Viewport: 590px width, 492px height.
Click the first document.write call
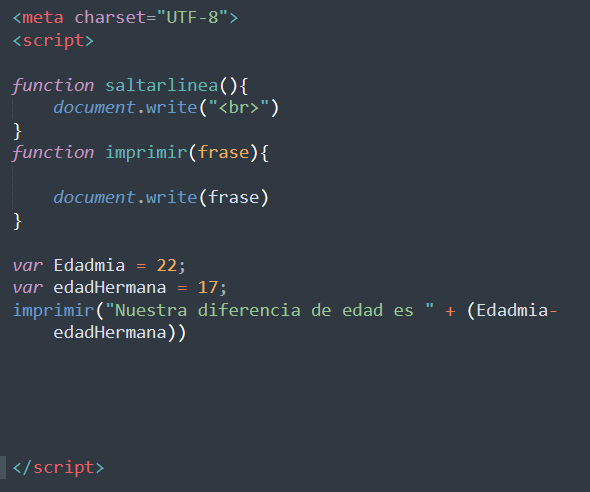coord(166,108)
